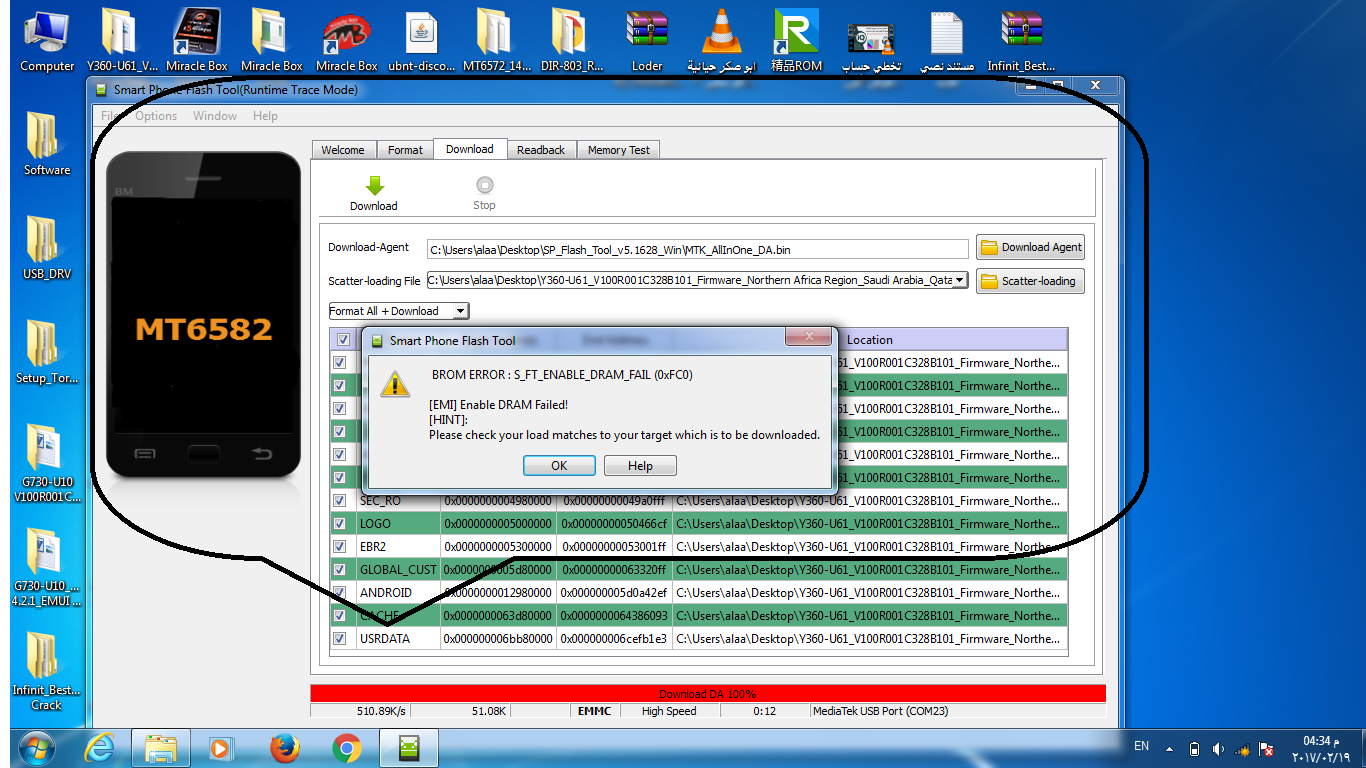Open the DIR-803_R... folder icon
The height and width of the screenshot is (768, 1366).
point(572,41)
